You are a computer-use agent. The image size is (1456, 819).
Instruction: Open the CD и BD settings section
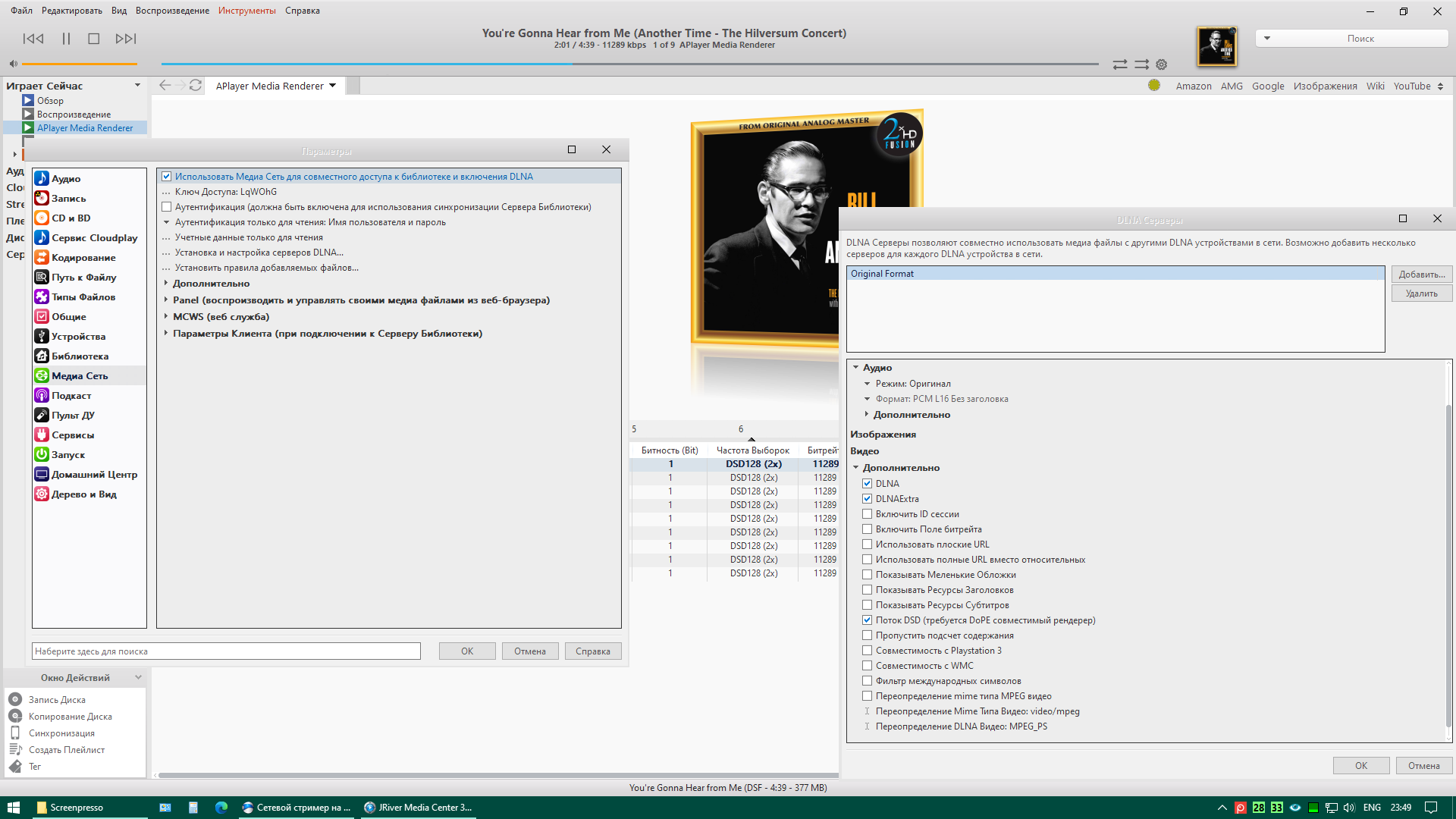71,218
